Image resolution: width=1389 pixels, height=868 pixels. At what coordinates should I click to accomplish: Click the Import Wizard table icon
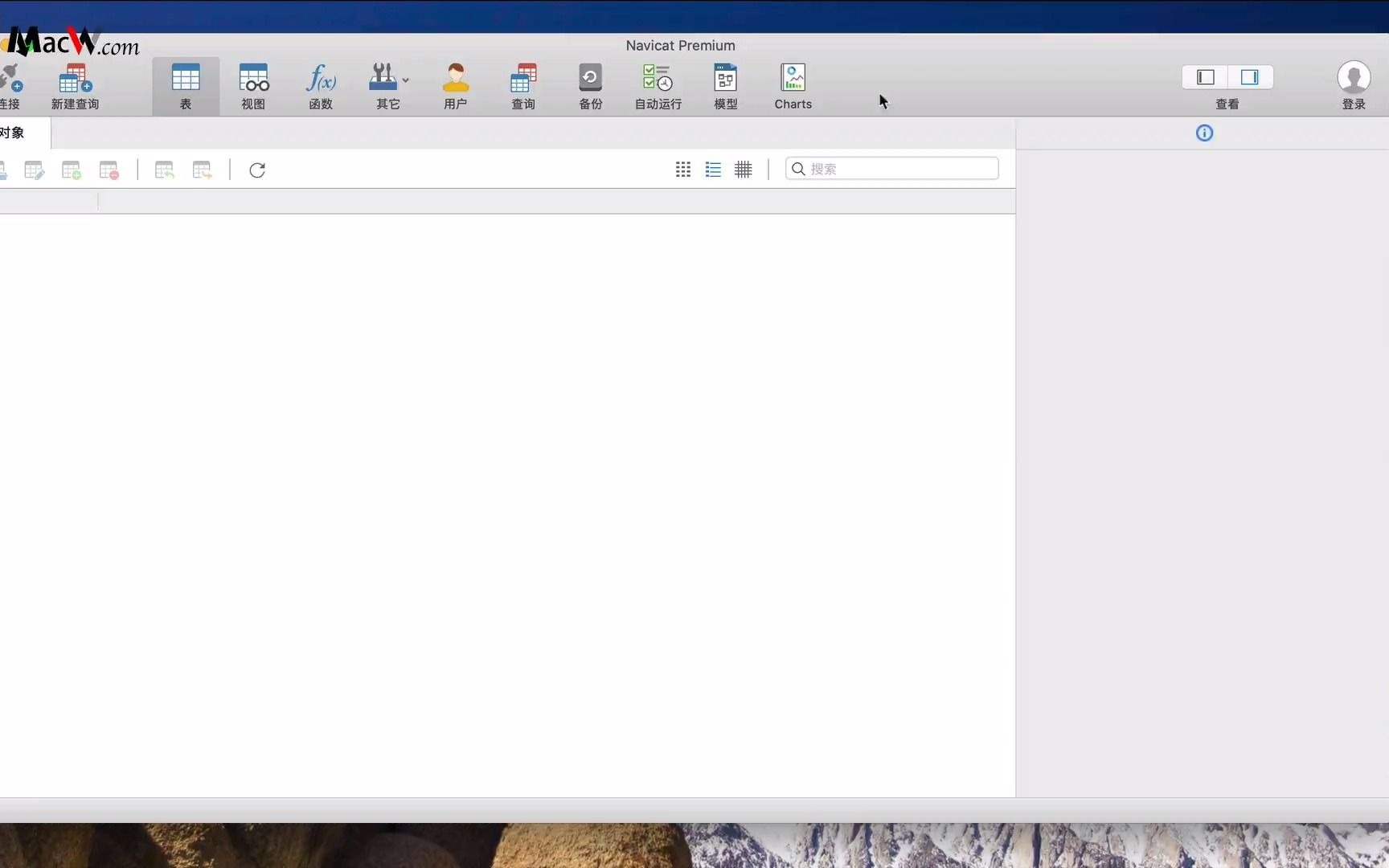(165, 170)
